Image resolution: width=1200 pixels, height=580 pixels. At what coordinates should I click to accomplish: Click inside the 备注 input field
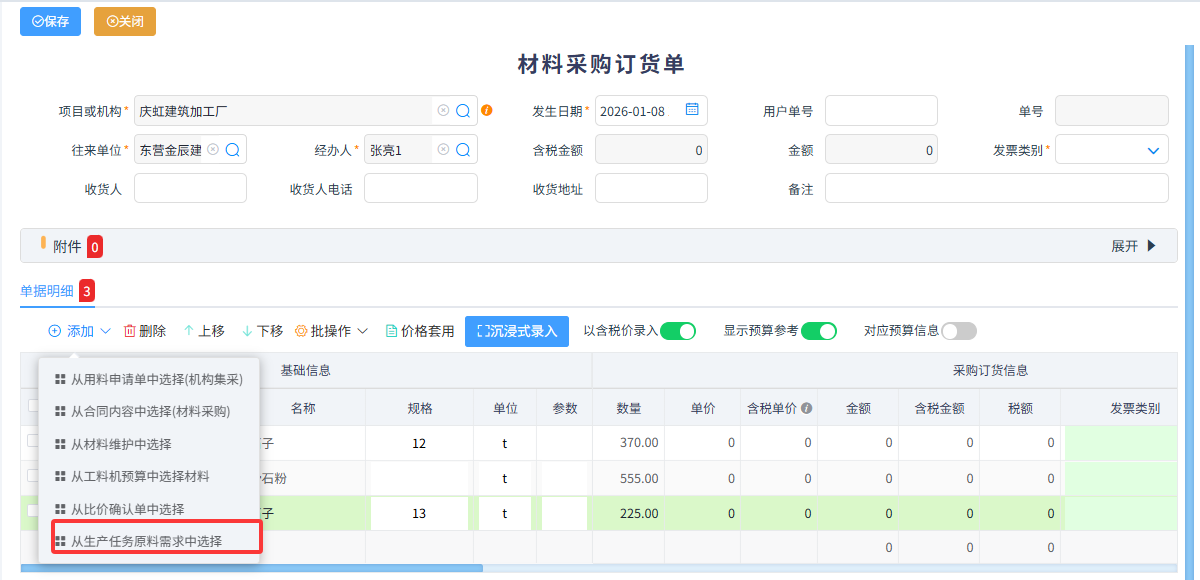pyautogui.click(x=994, y=187)
